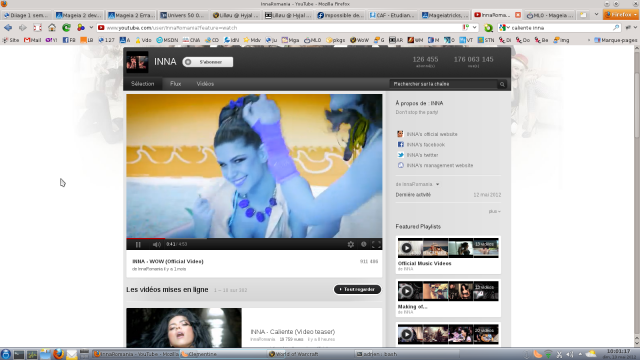The height and width of the screenshot is (360, 640).
Task: Switch to World of Warcraft taskbar entry
Action: [x=310, y=354]
